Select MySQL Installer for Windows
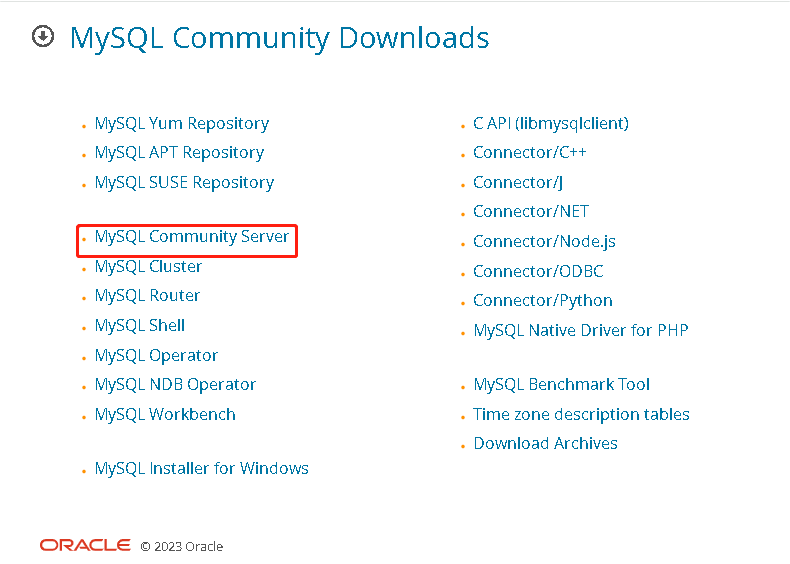Viewport: 790px width, 564px height. (201, 469)
